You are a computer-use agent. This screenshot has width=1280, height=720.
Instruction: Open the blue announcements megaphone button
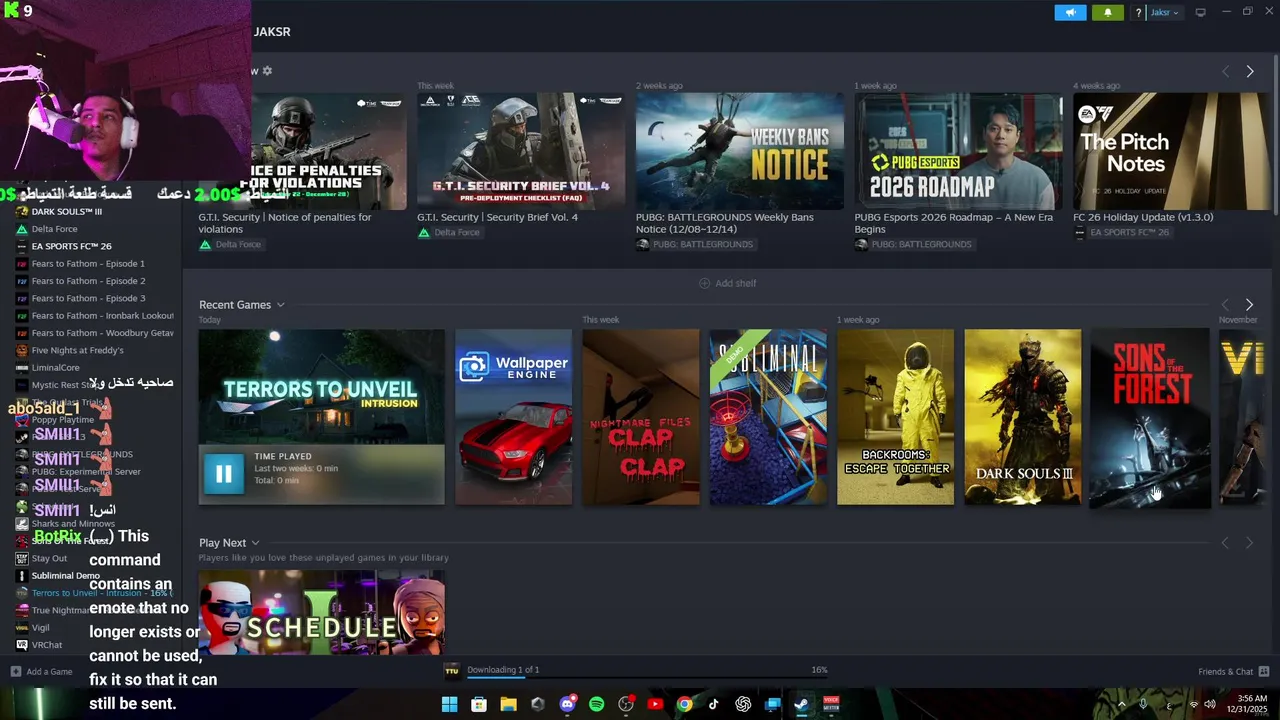[x=1070, y=13]
